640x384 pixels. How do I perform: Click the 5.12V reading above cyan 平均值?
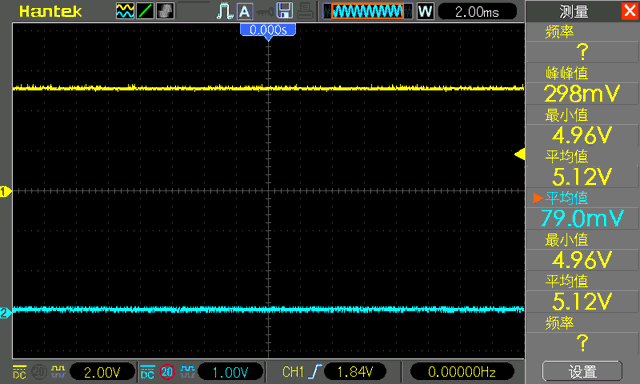coord(582,177)
